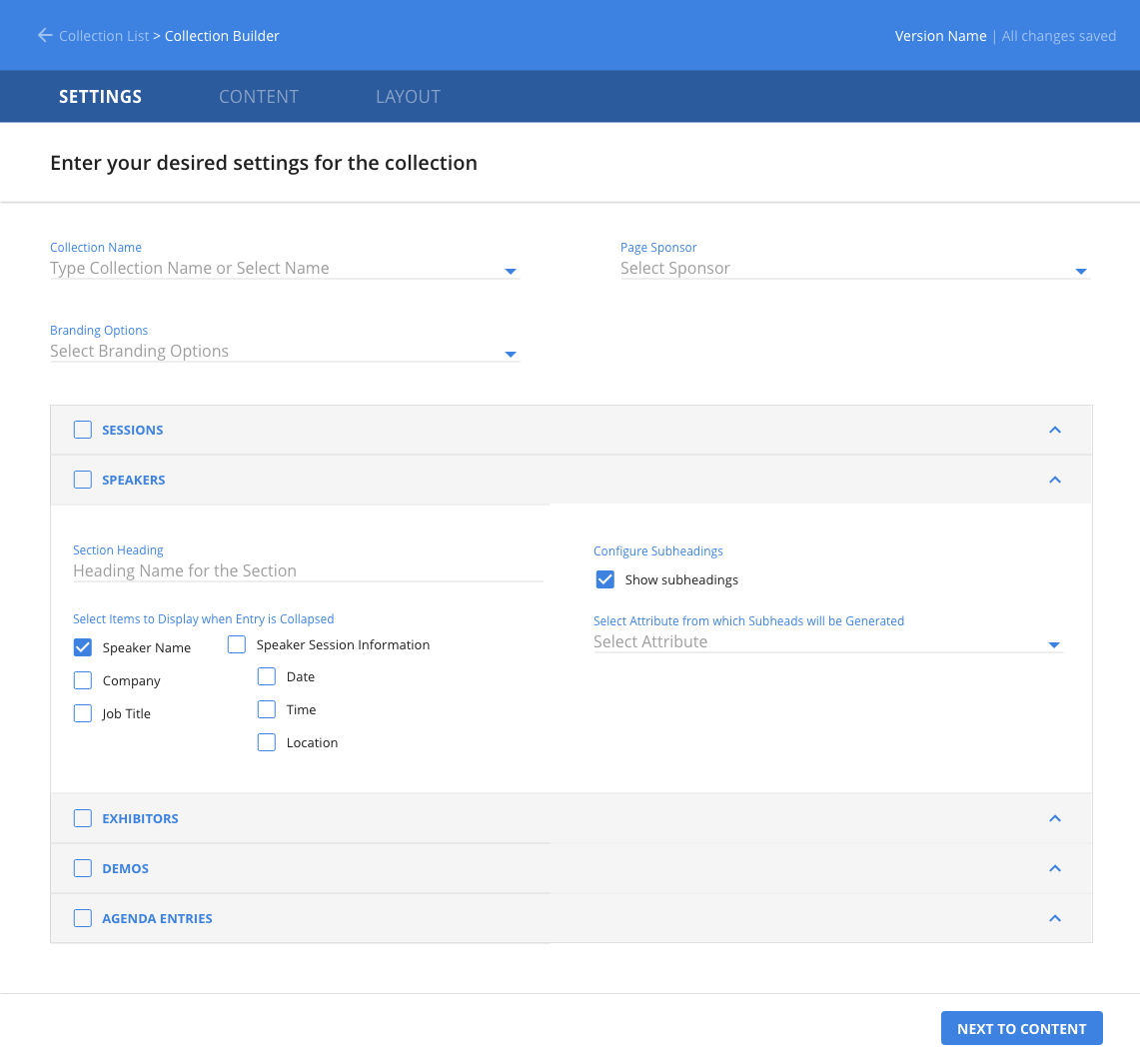Click the Next to Content button
This screenshot has width=1140, height=1064.
click(1021, 1028)
